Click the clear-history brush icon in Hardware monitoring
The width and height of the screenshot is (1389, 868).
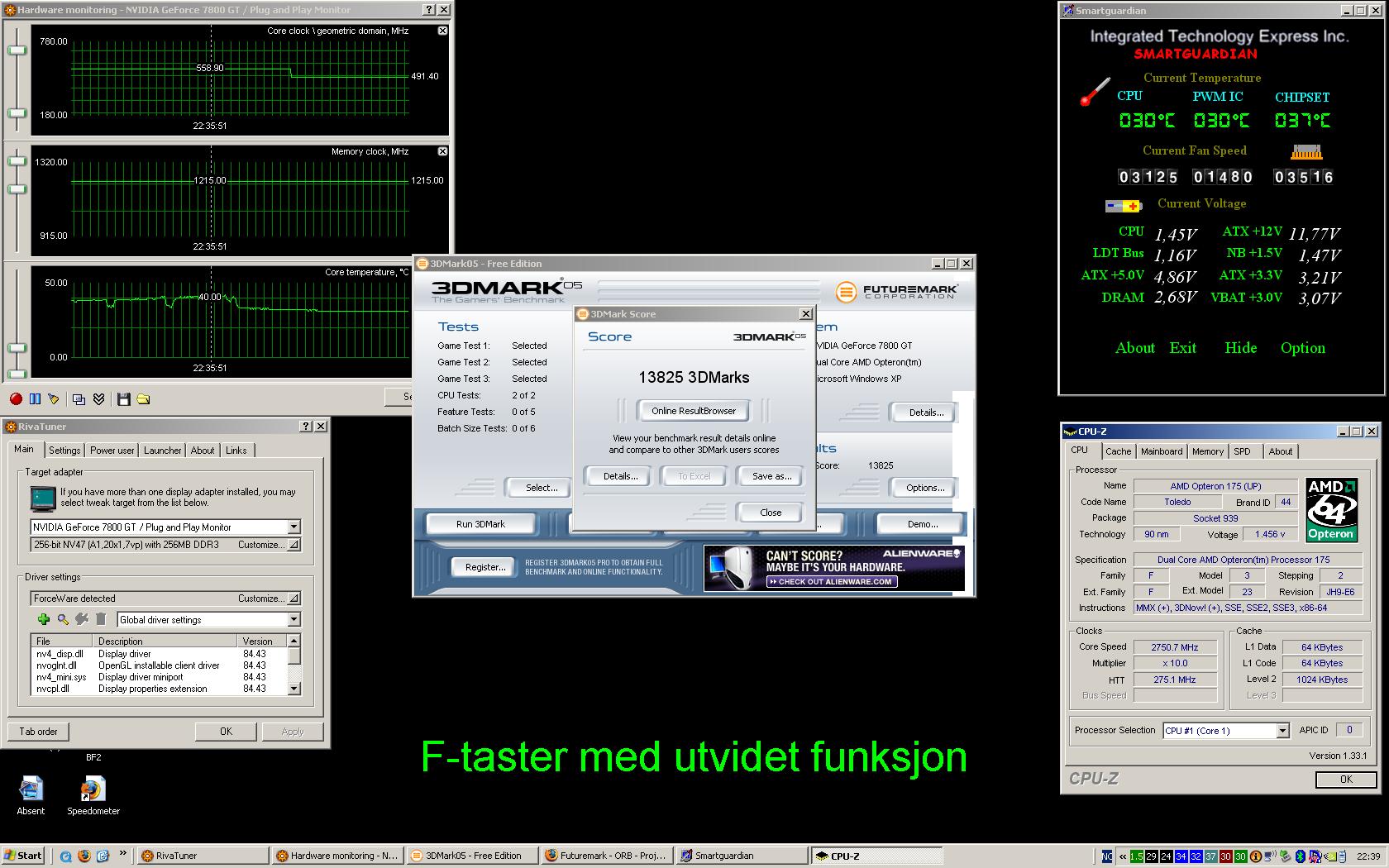[x=54, y=399]
